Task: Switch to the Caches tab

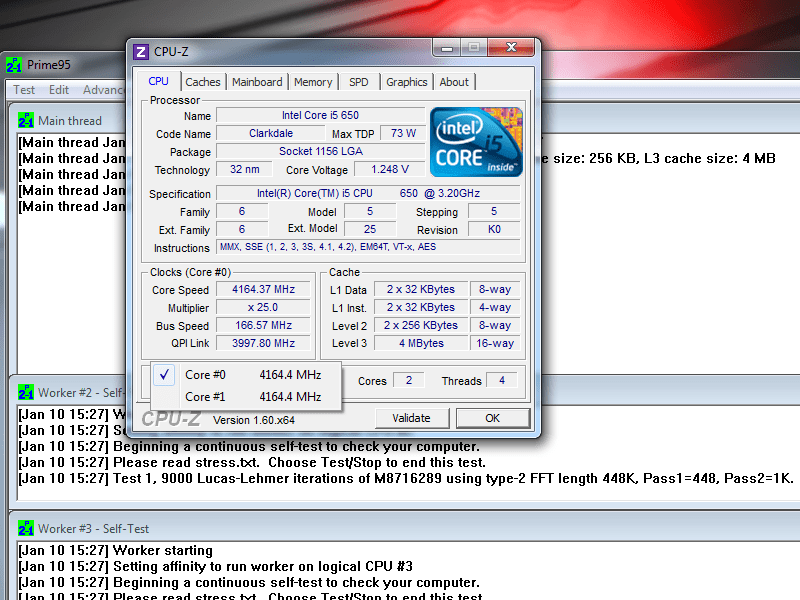Action: (x=203, y=82)
